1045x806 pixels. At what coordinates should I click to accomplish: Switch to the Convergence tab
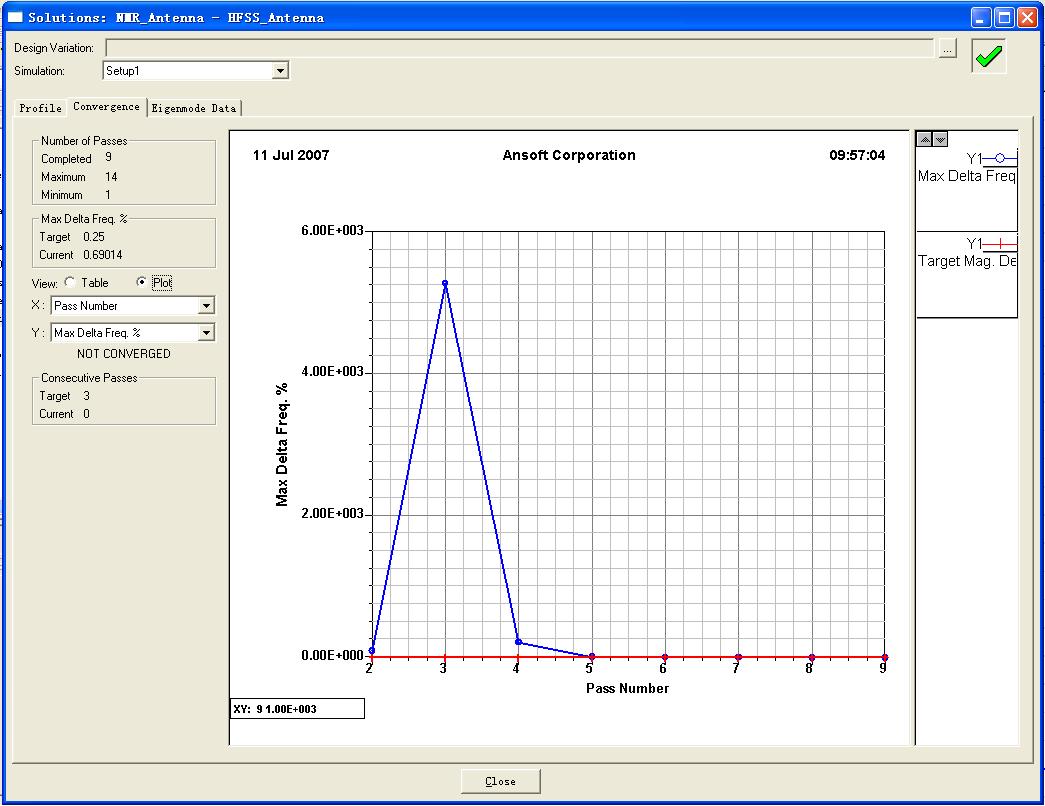pyautogui.click(x=107, y=107)
